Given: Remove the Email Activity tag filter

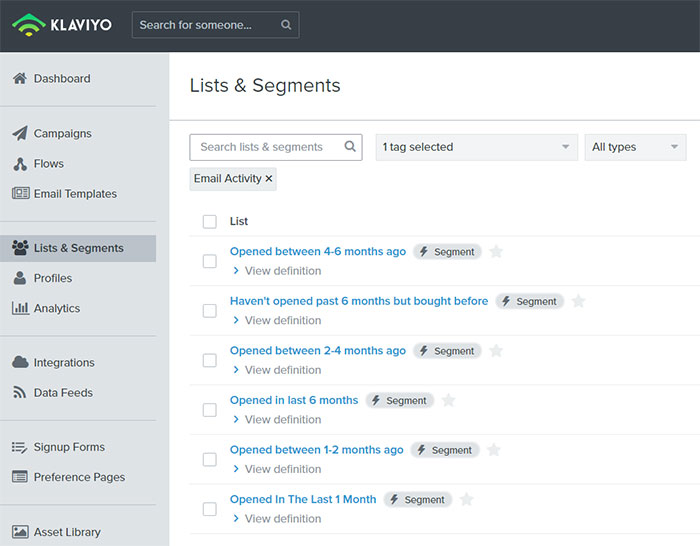Looking at the screenshot, I should [269, 179].
